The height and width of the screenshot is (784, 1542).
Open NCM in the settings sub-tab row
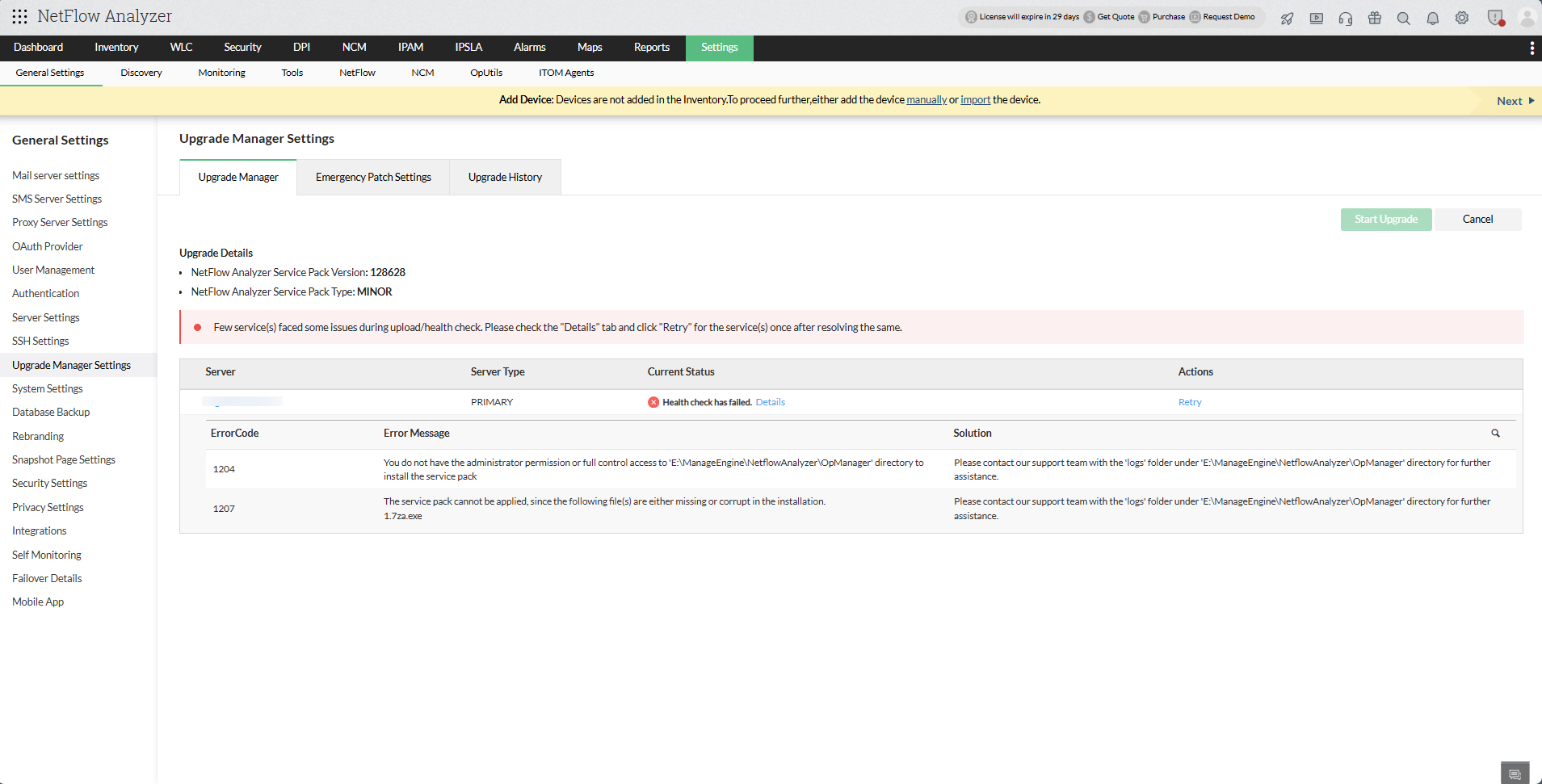(422, 73)
